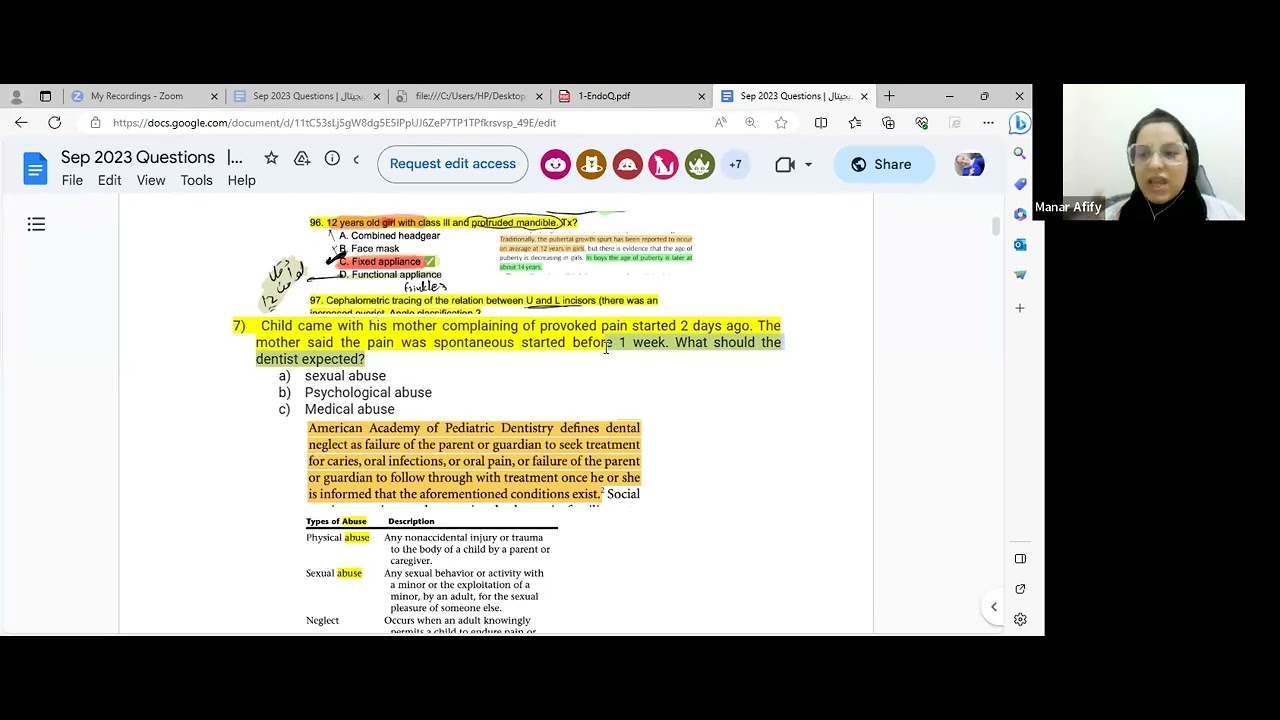
Task: Open the sidebar Search tool
Action: click(x=1020, y=153)
